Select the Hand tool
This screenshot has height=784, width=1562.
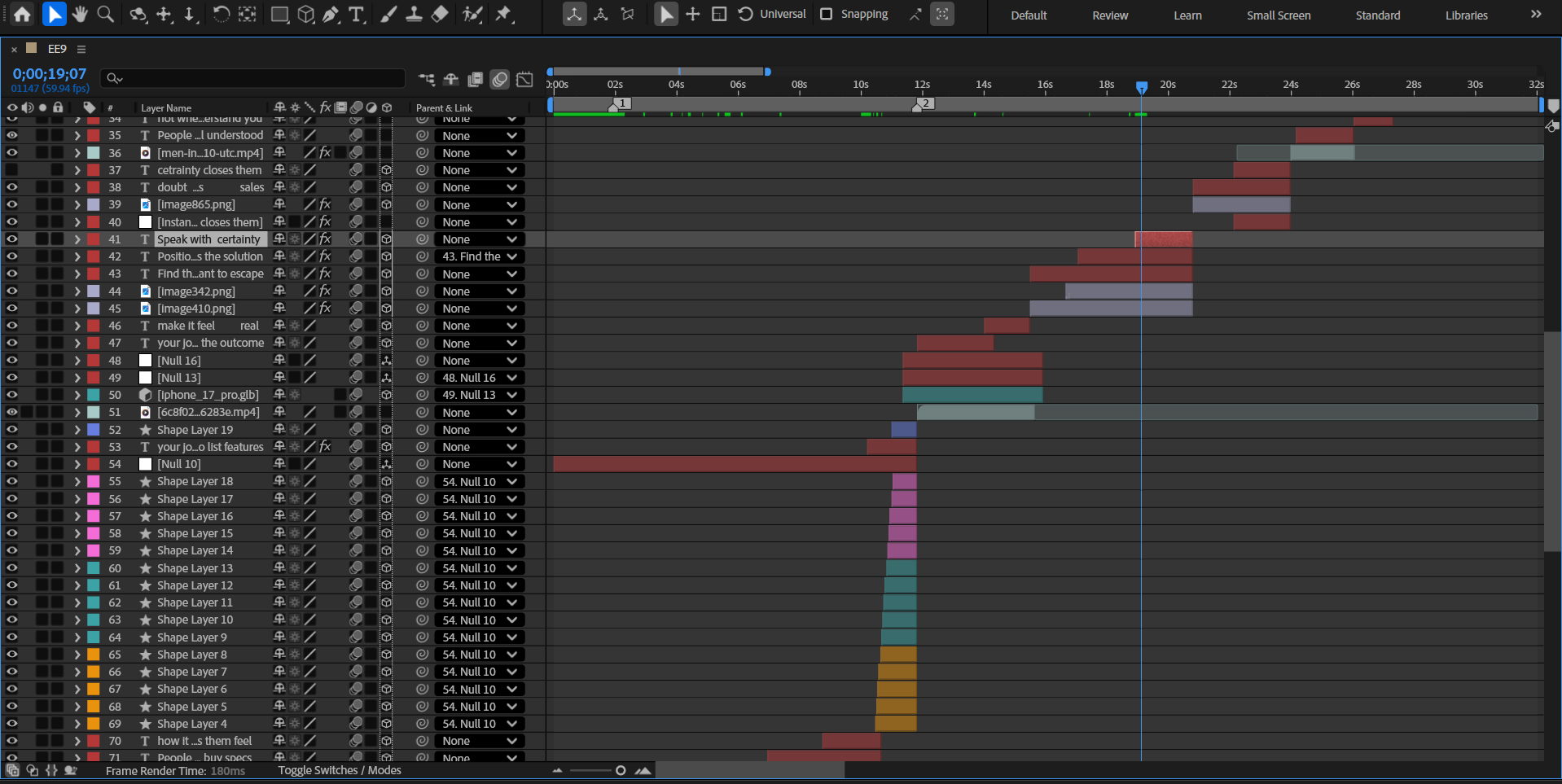(80, 15)
